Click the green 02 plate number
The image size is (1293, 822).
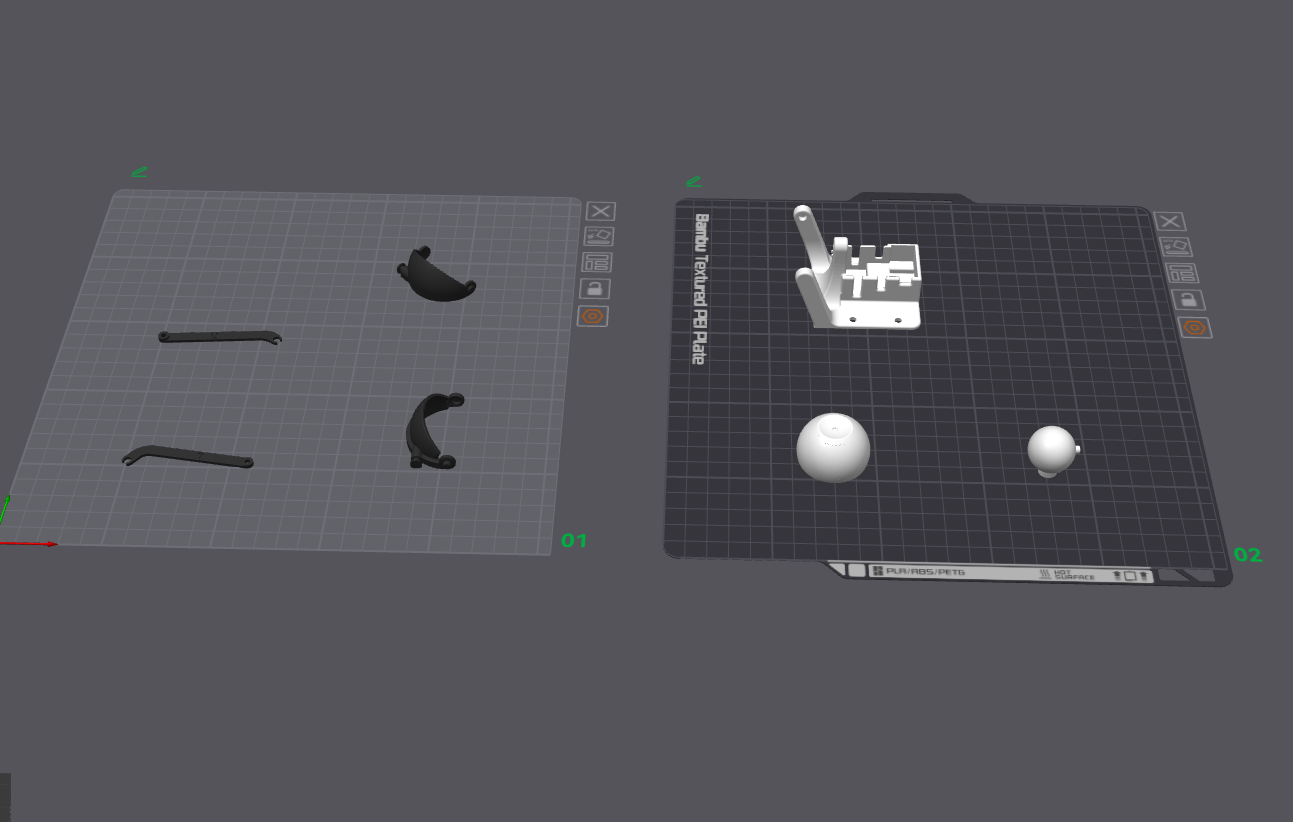(x=1248, y=555)
